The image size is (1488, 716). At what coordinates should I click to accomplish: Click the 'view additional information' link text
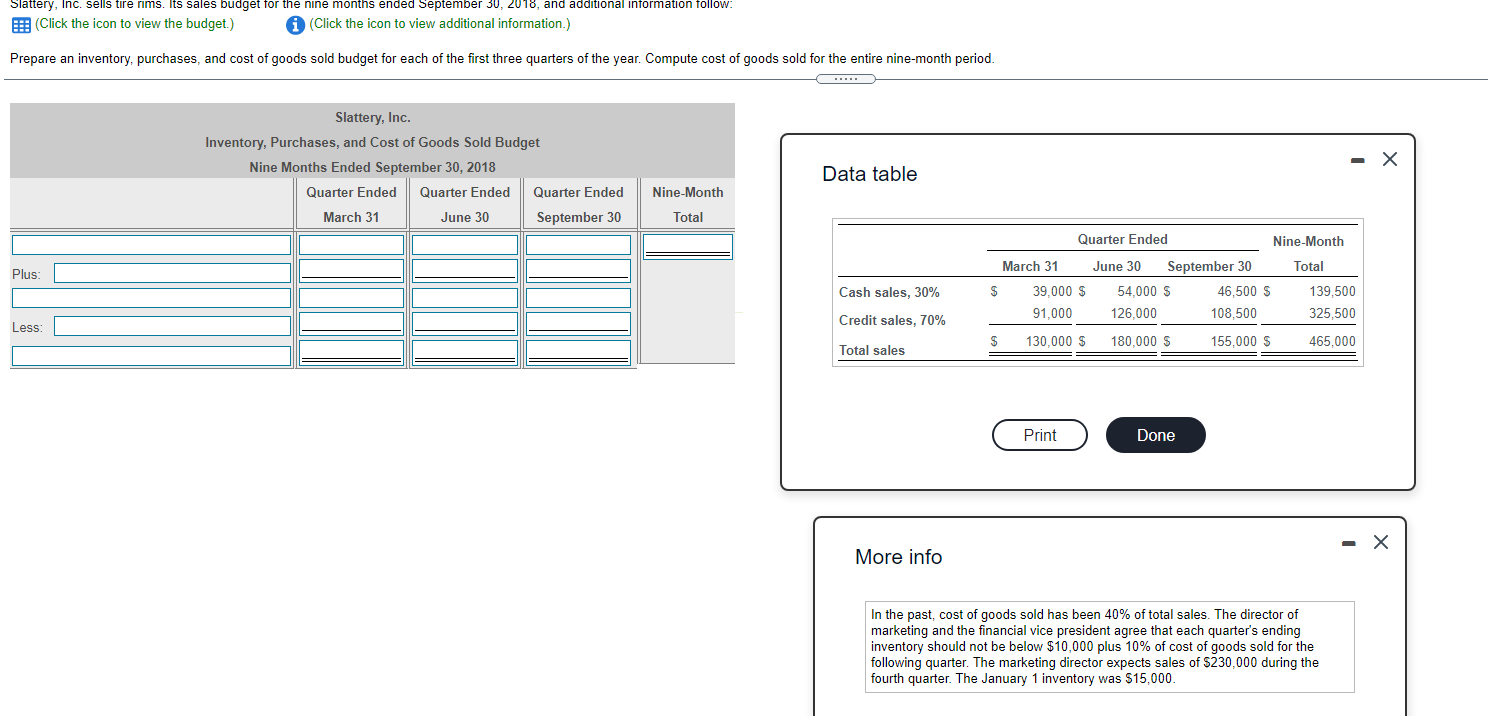[x=440, y=24]
